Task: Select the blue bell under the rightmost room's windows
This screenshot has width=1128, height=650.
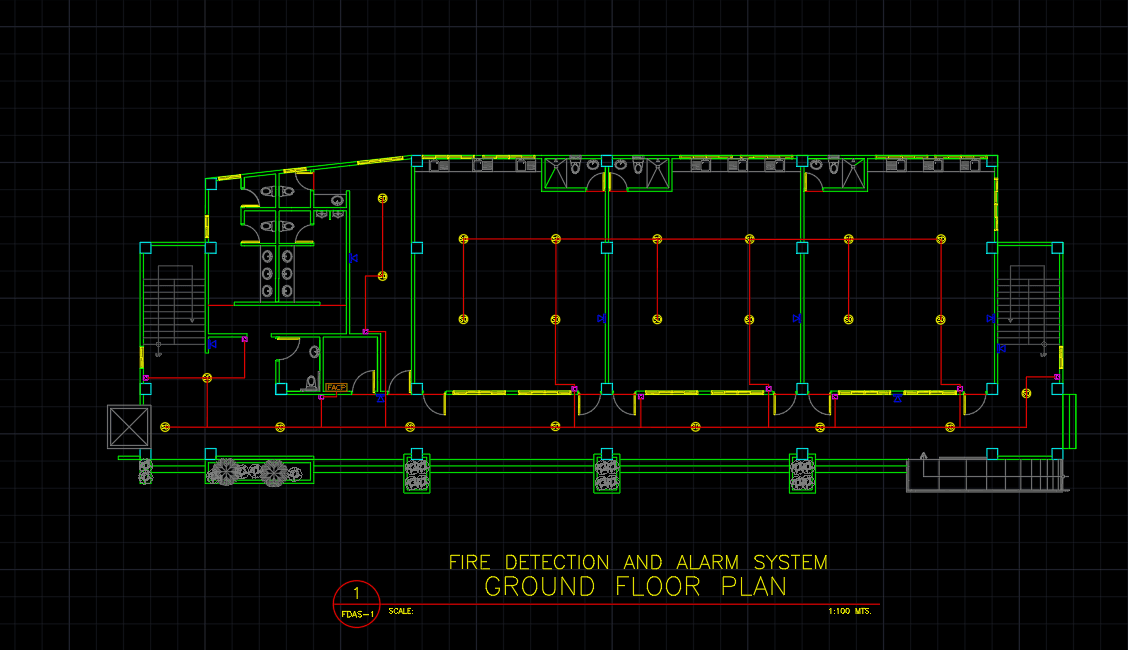Action: pyautogui.click(x=897, y=397)
